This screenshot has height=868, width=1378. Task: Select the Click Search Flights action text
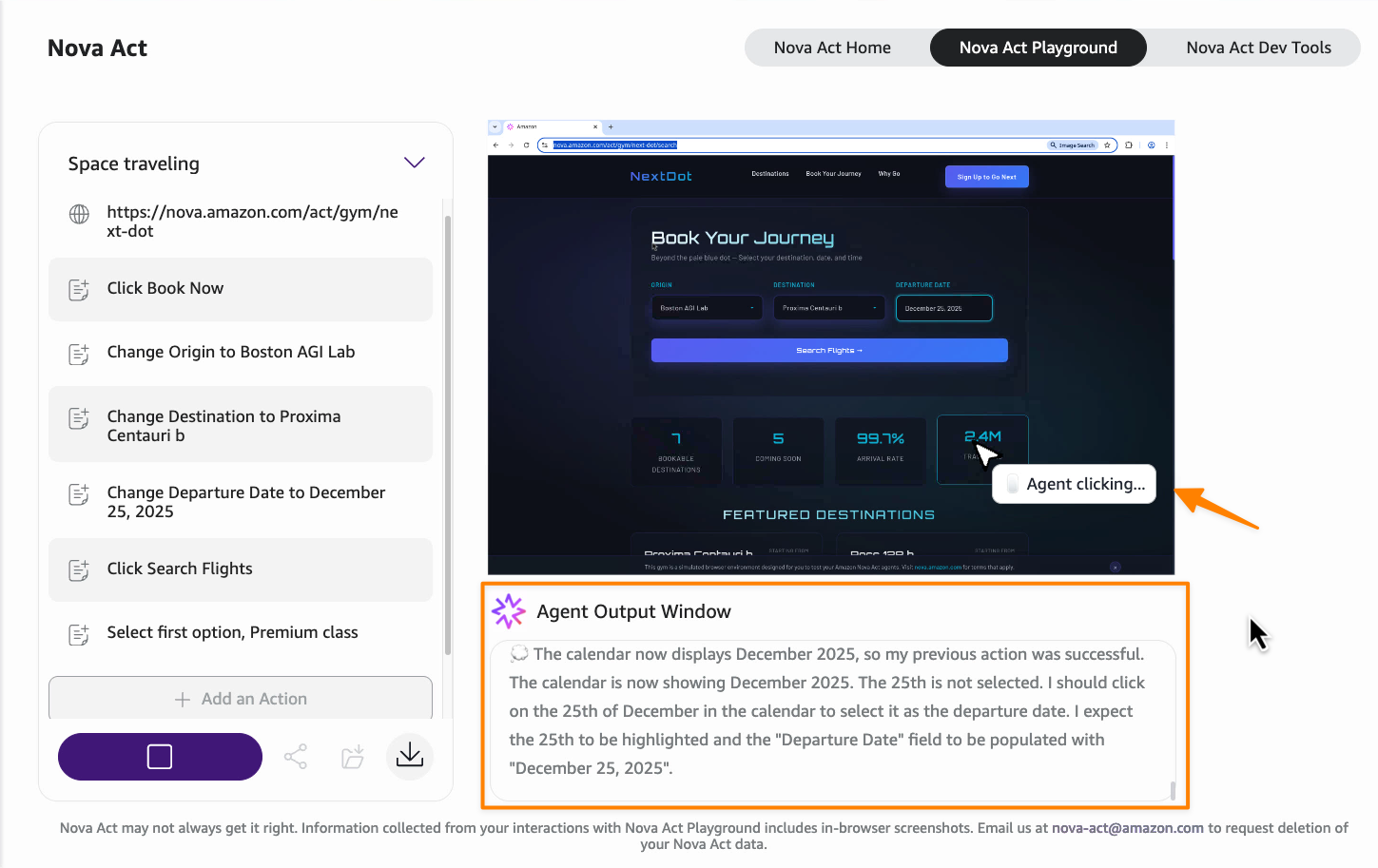click(x=180, y=569)
